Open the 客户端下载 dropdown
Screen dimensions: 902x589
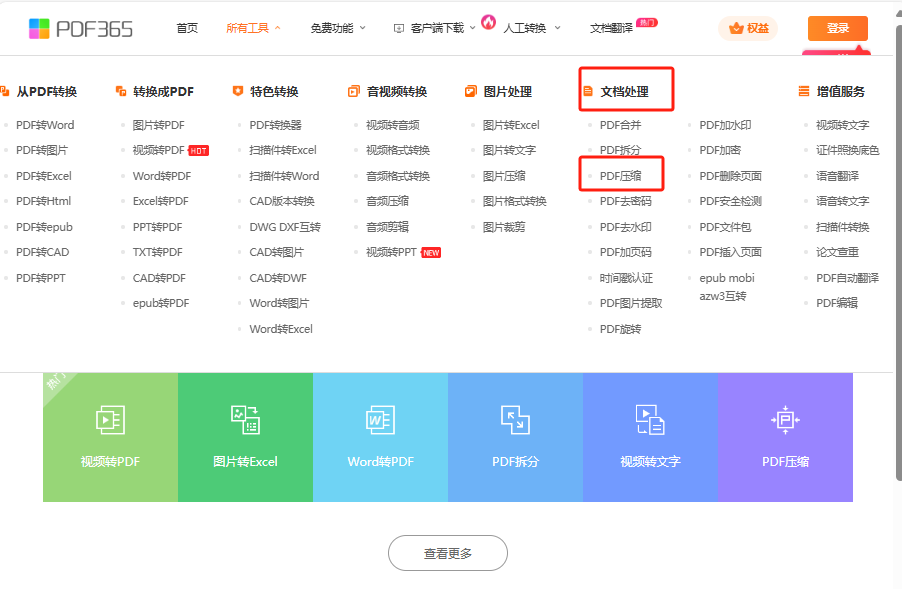click(436, 28)
